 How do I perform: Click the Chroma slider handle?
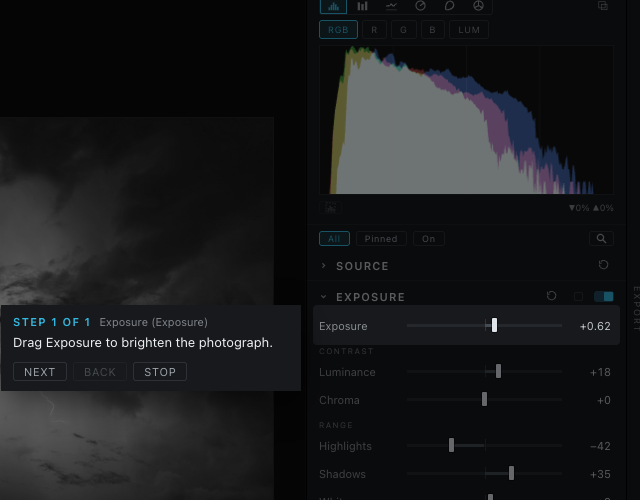[x=484, y=399]
